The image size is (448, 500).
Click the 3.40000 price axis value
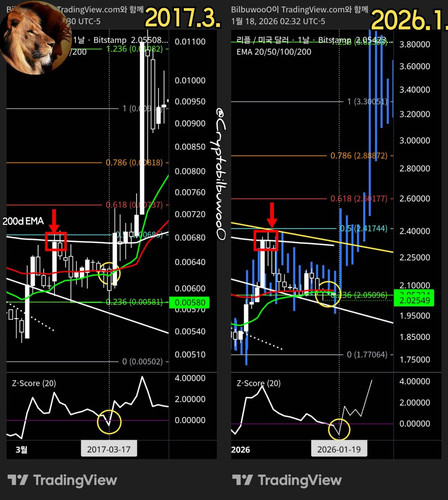point(415,90)
